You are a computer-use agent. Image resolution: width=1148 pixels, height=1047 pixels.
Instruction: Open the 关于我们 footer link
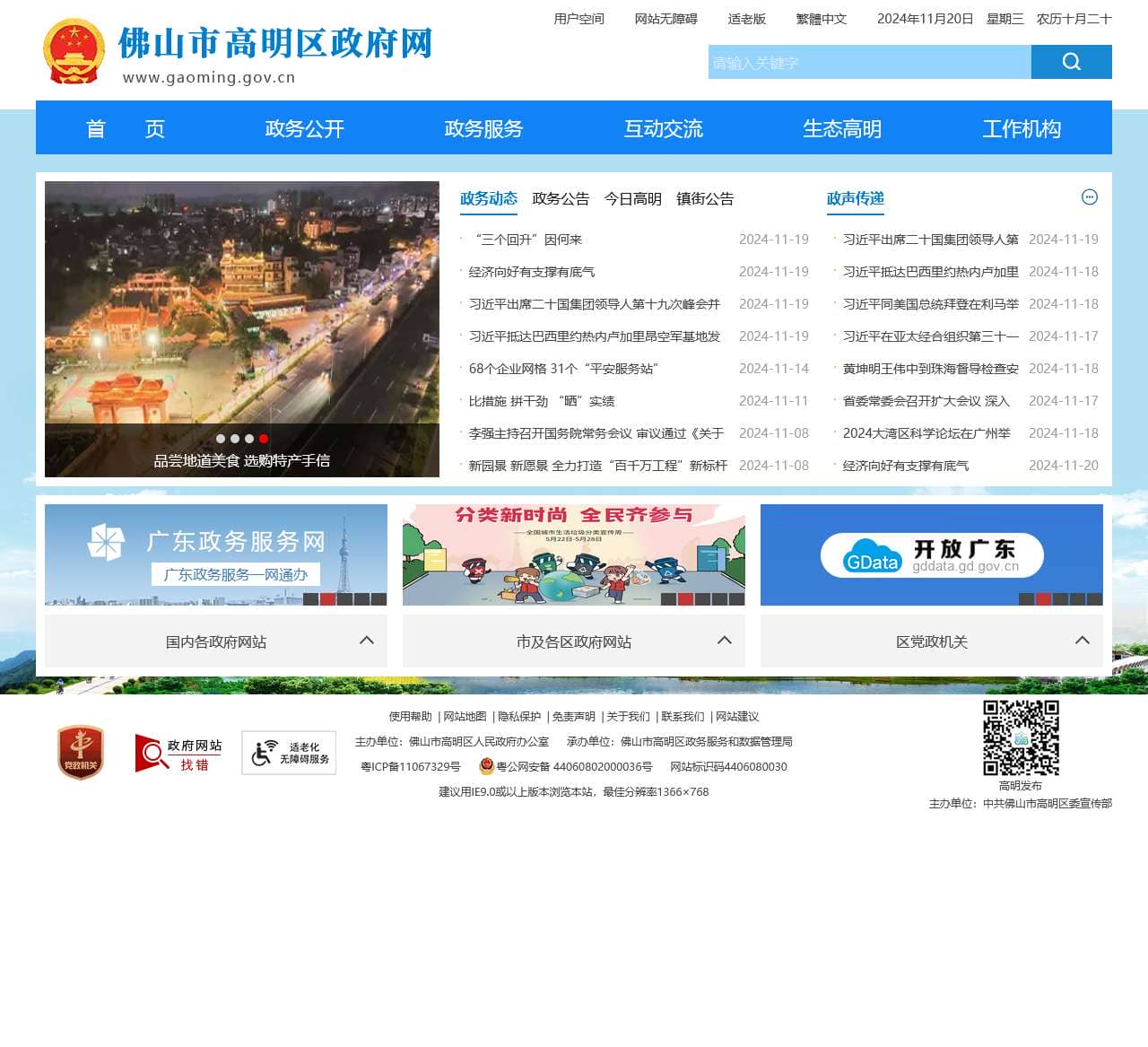(629, 717)
